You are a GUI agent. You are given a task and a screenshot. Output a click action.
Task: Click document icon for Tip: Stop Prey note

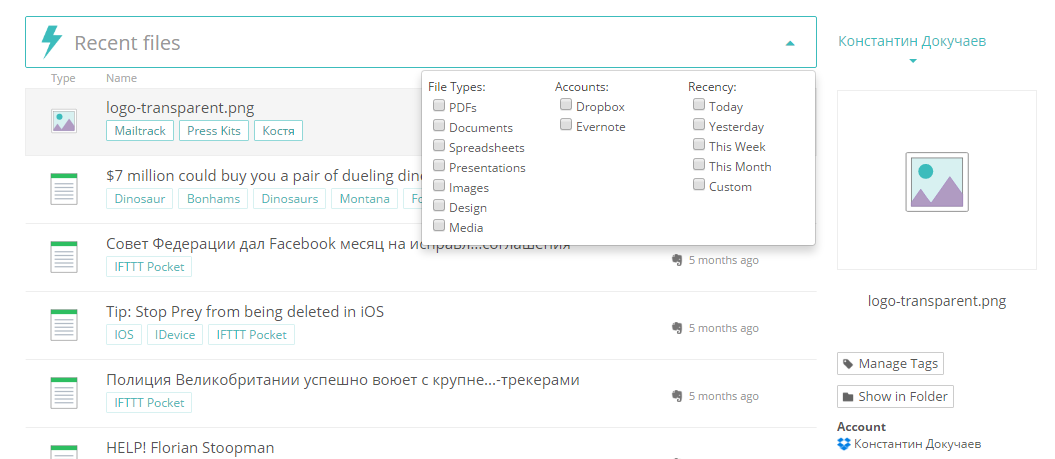64,325
